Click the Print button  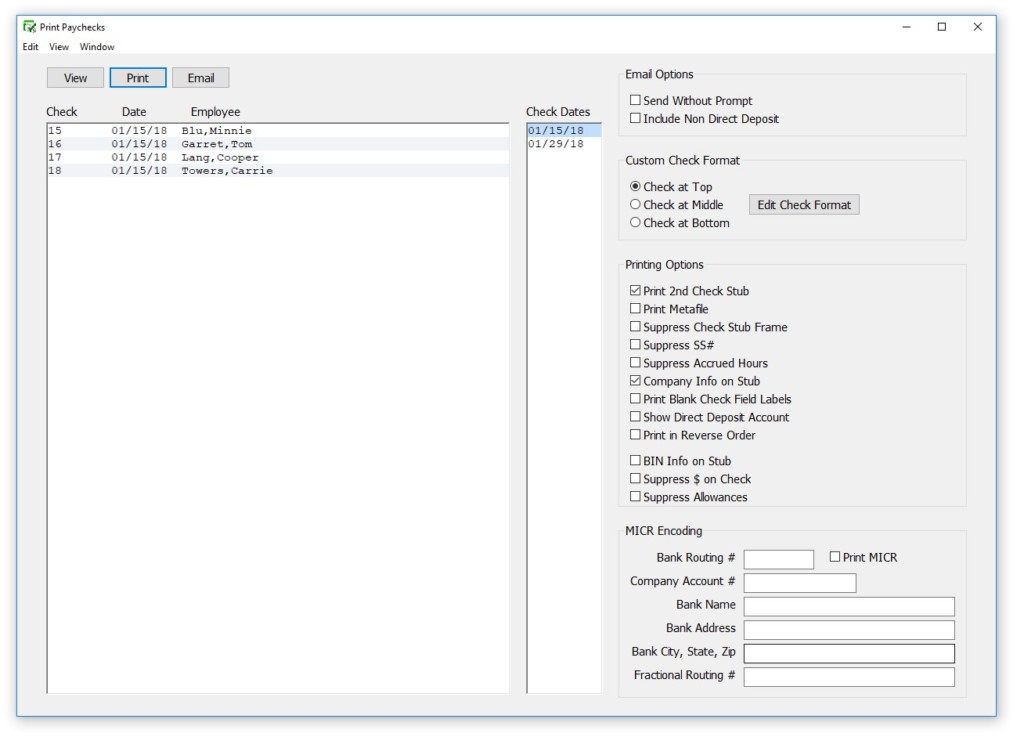click(x=137, y=77)
